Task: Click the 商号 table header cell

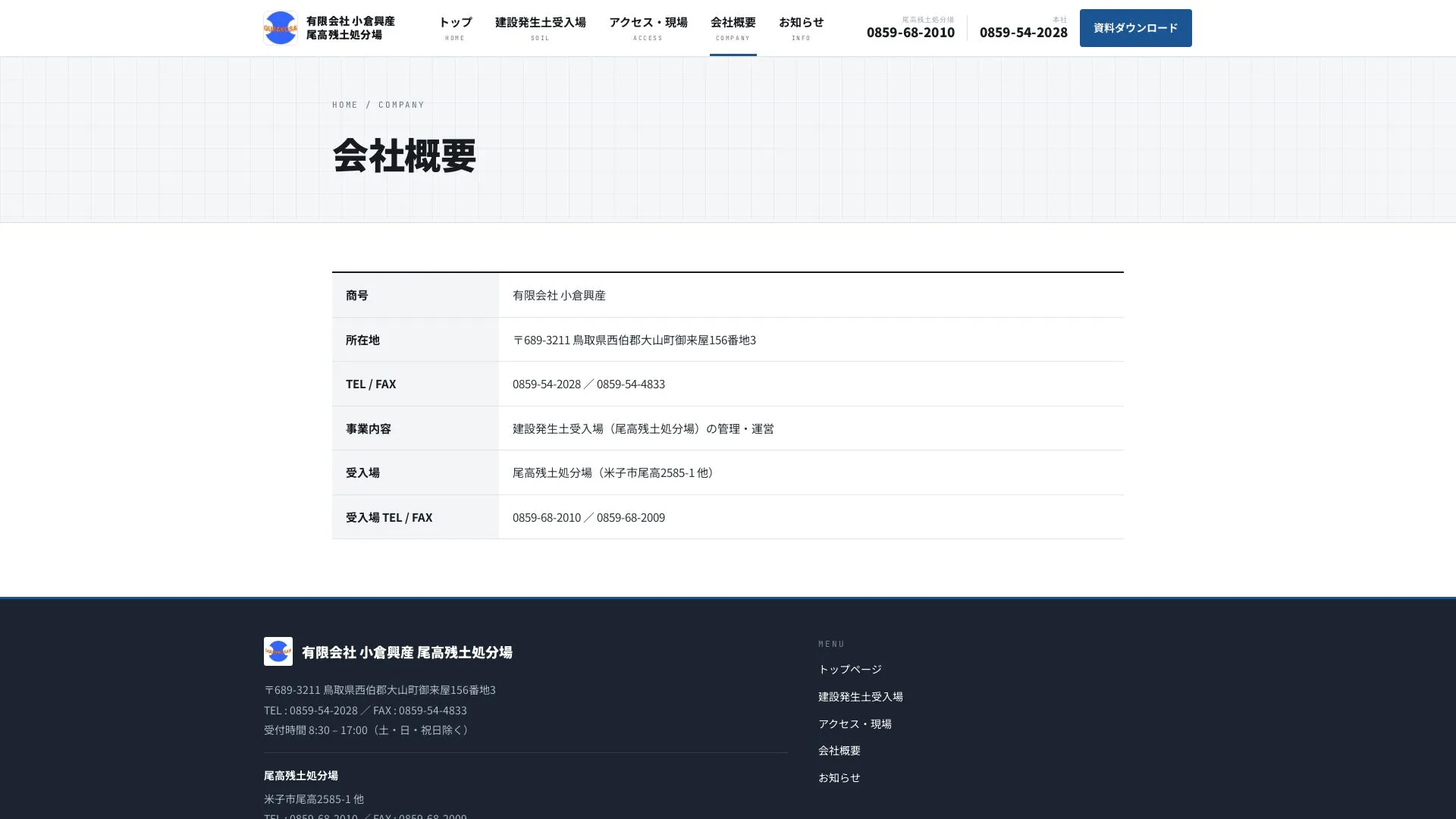Action: 416,295
